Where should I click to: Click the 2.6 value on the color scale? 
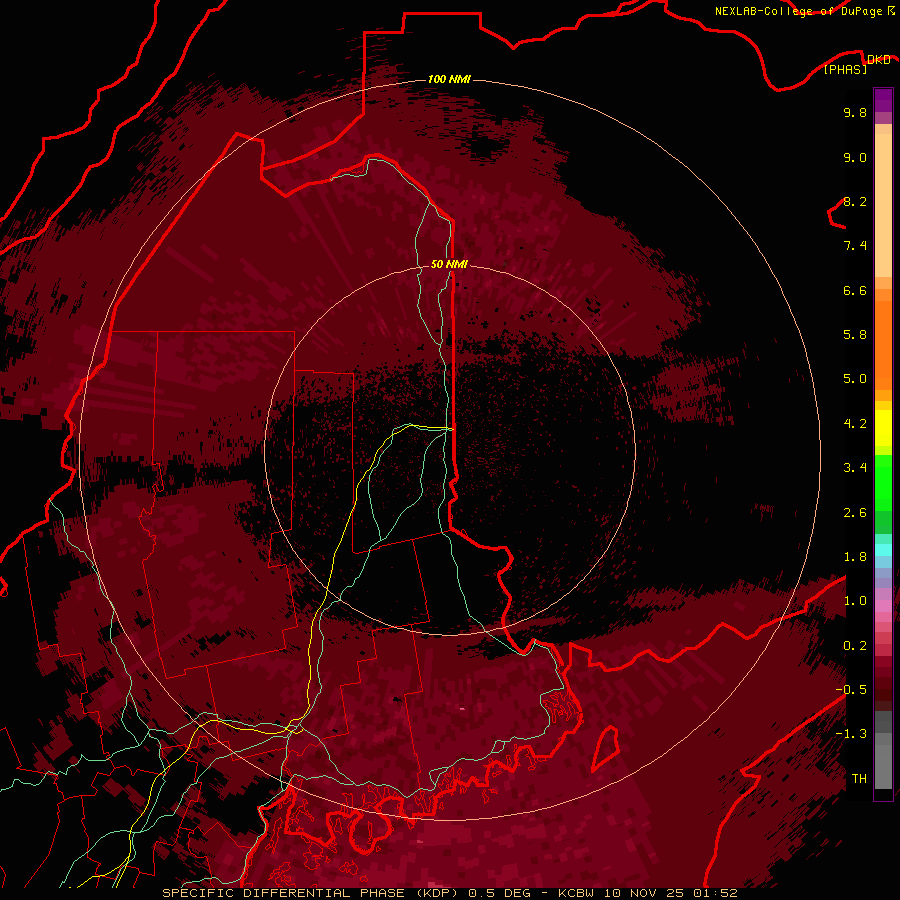click(855, 513)
